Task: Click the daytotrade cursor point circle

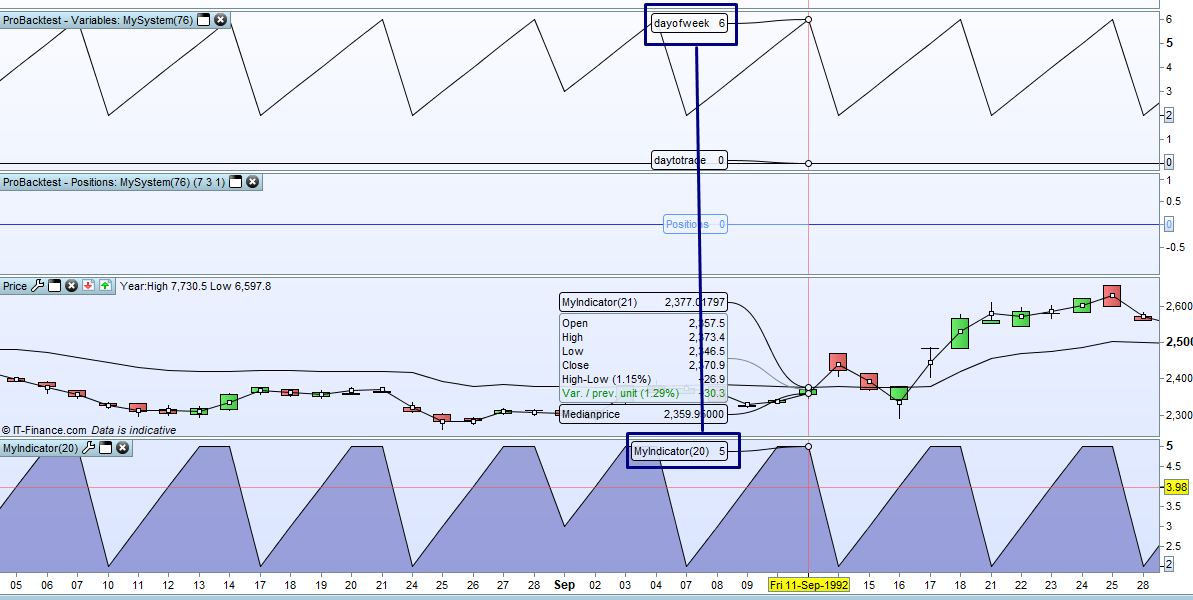Action: coord(808,163)
